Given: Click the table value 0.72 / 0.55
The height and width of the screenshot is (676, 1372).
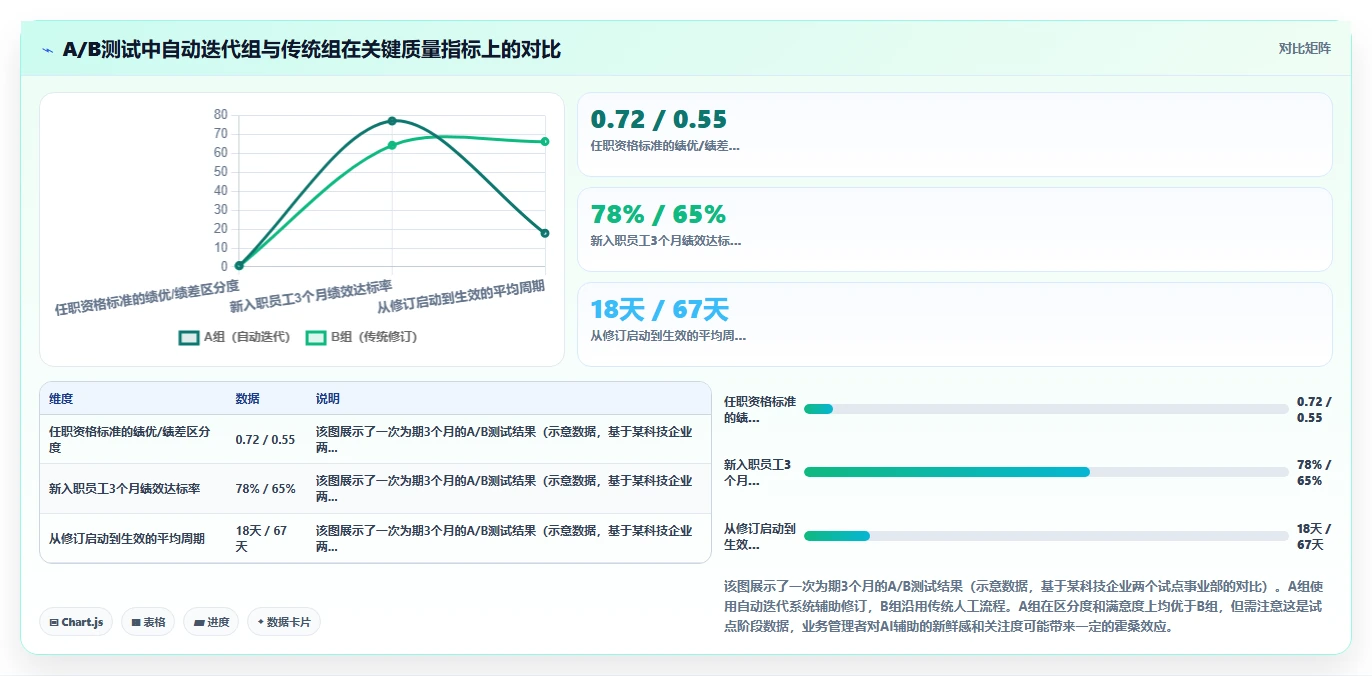Looking at the screenshot, I should click(x=265, y=439).
